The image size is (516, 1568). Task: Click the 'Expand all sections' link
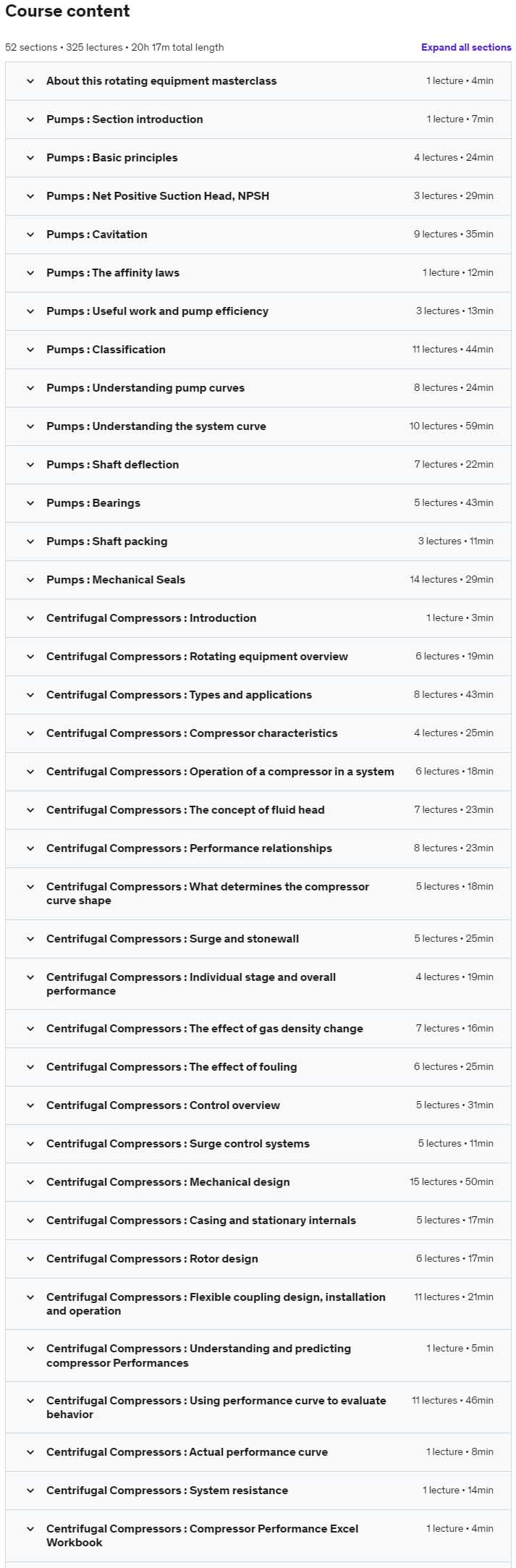coord(466,48)
